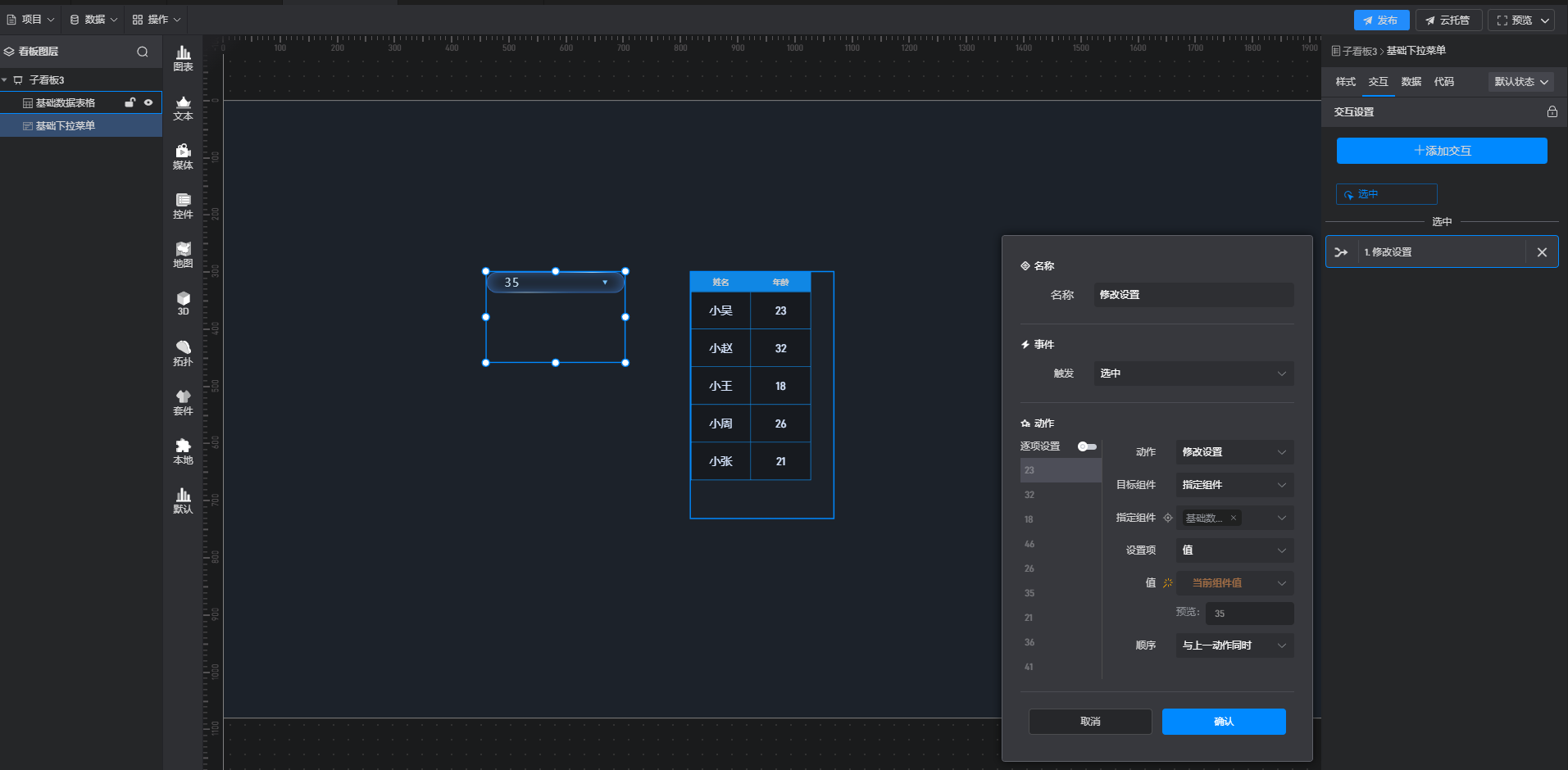
Task: Switch to the 样式 tab
Action: 1345,82
